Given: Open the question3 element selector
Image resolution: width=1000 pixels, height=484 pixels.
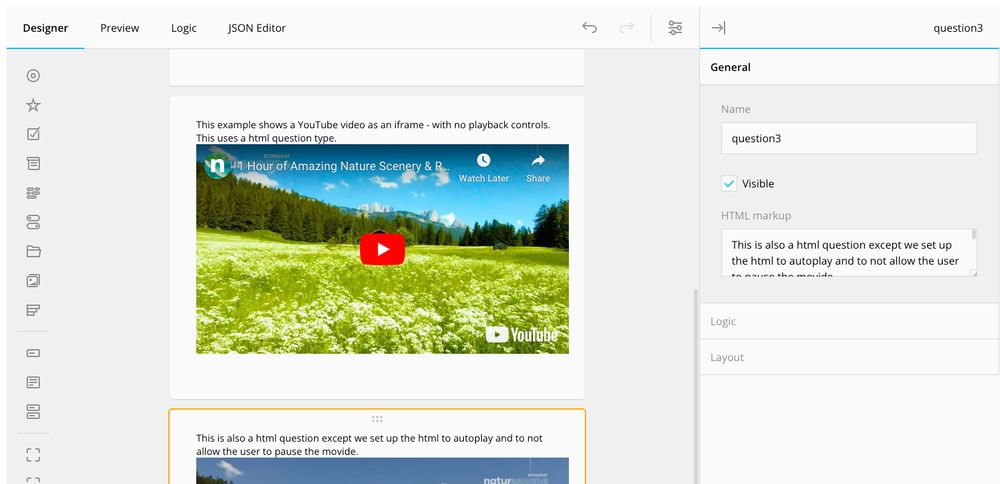Looking at the screenshot, I should click(x=958, y=28).
